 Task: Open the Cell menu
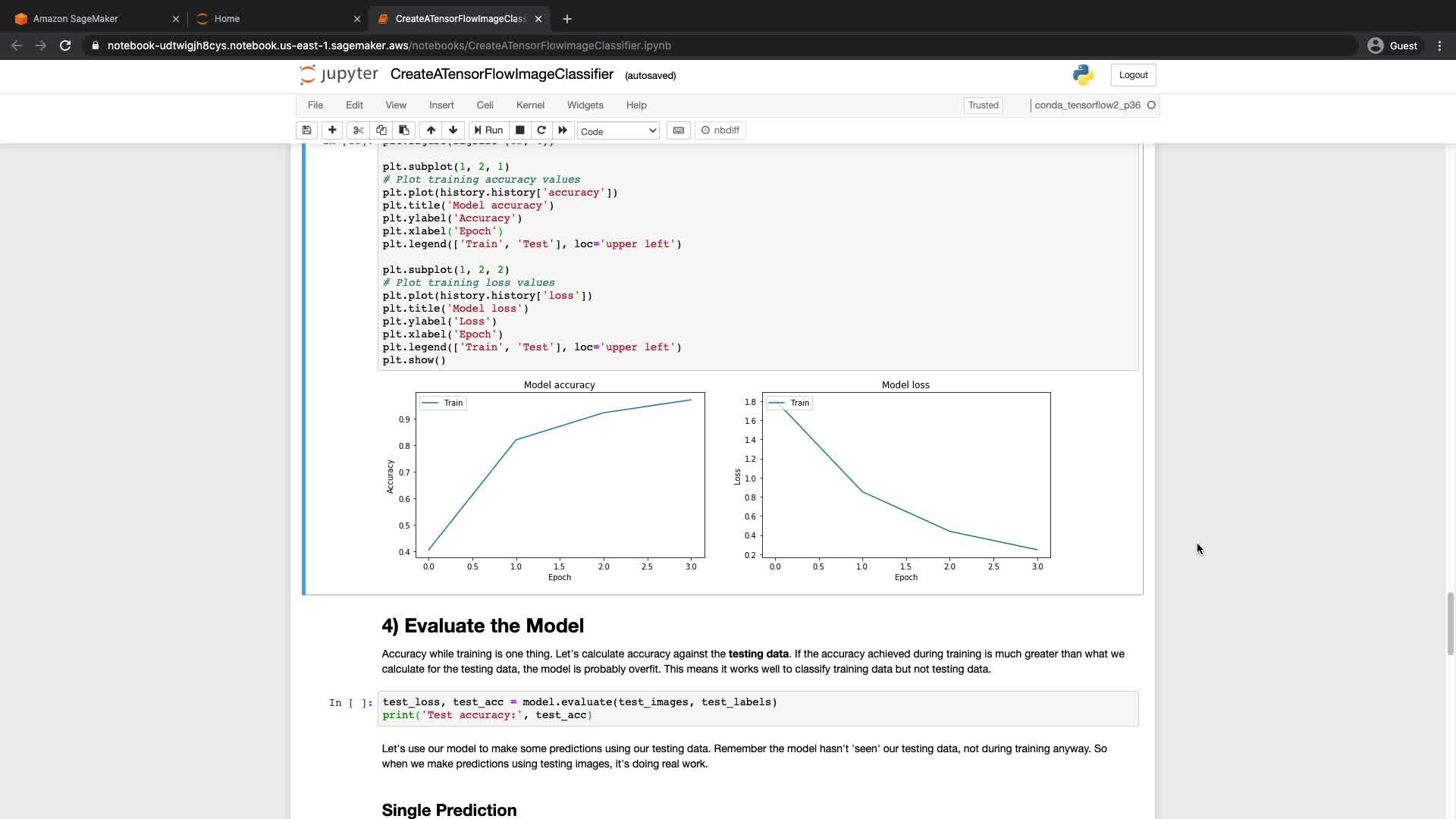485,105
